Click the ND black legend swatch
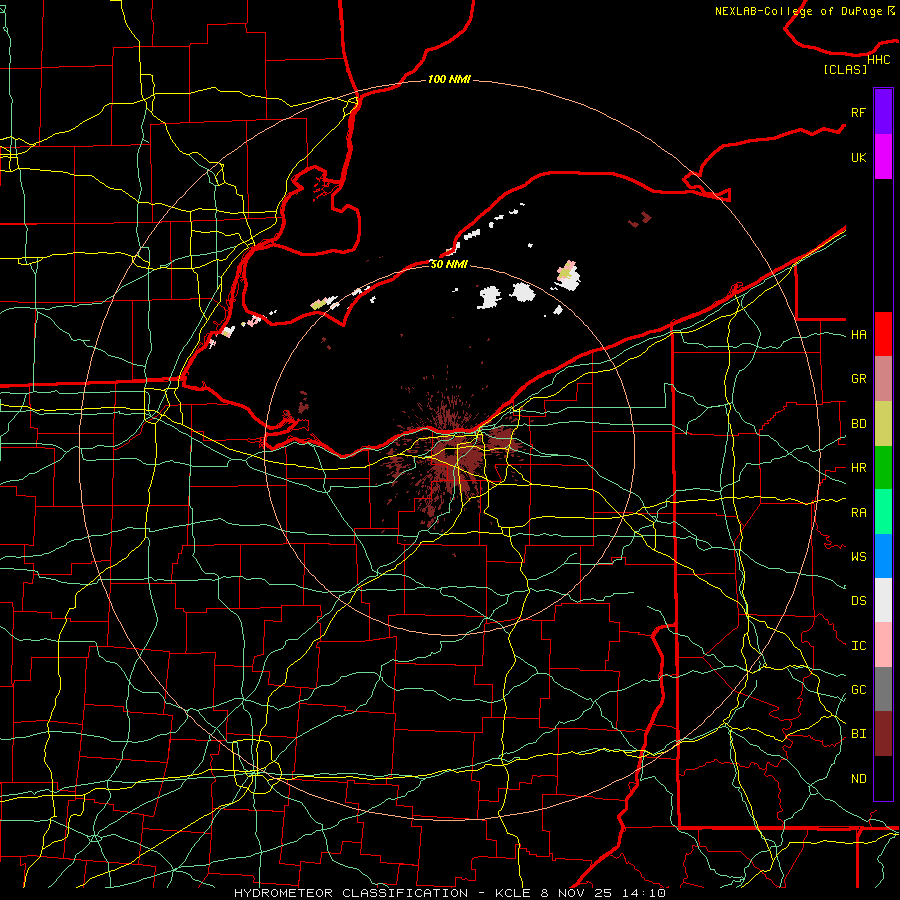The image size is (900, 900). coord(883,778)
